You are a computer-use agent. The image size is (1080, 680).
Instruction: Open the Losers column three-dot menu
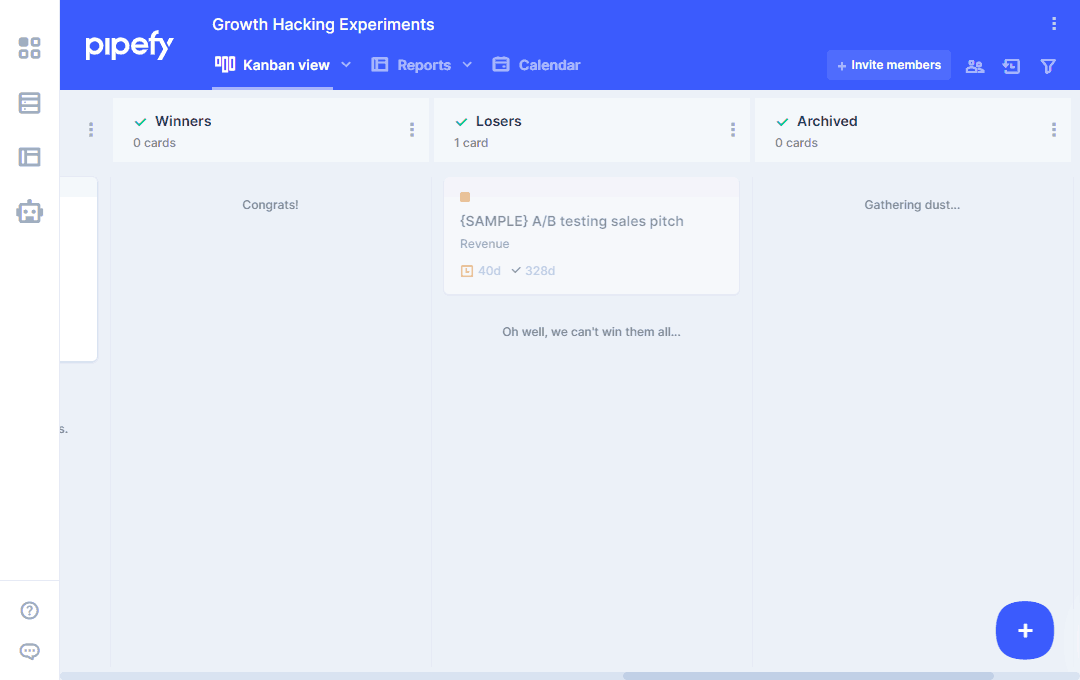733,130
